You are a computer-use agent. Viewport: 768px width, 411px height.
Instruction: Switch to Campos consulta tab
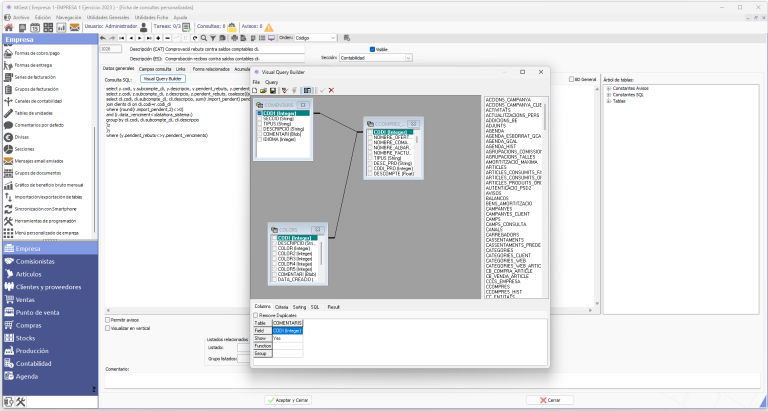[x=155, y=69]
